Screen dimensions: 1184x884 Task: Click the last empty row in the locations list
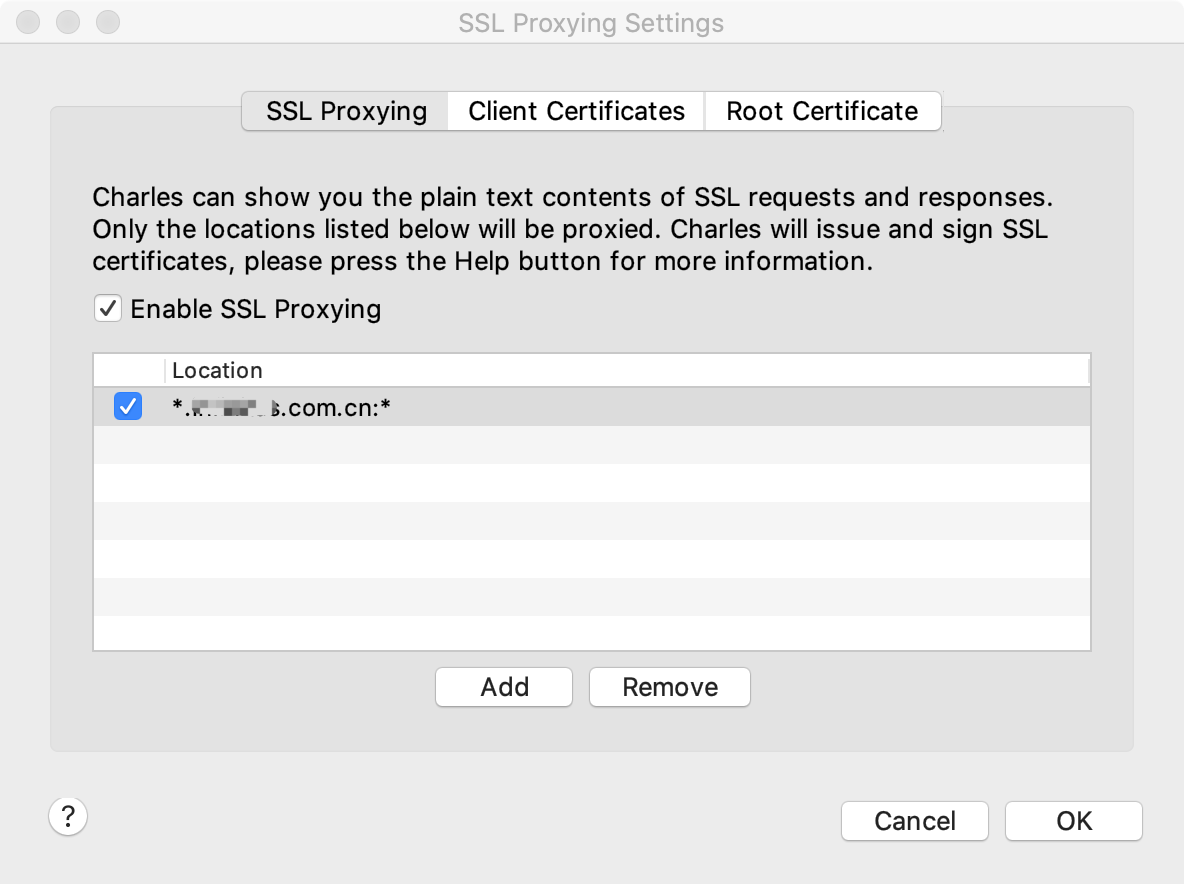point(590,633)
